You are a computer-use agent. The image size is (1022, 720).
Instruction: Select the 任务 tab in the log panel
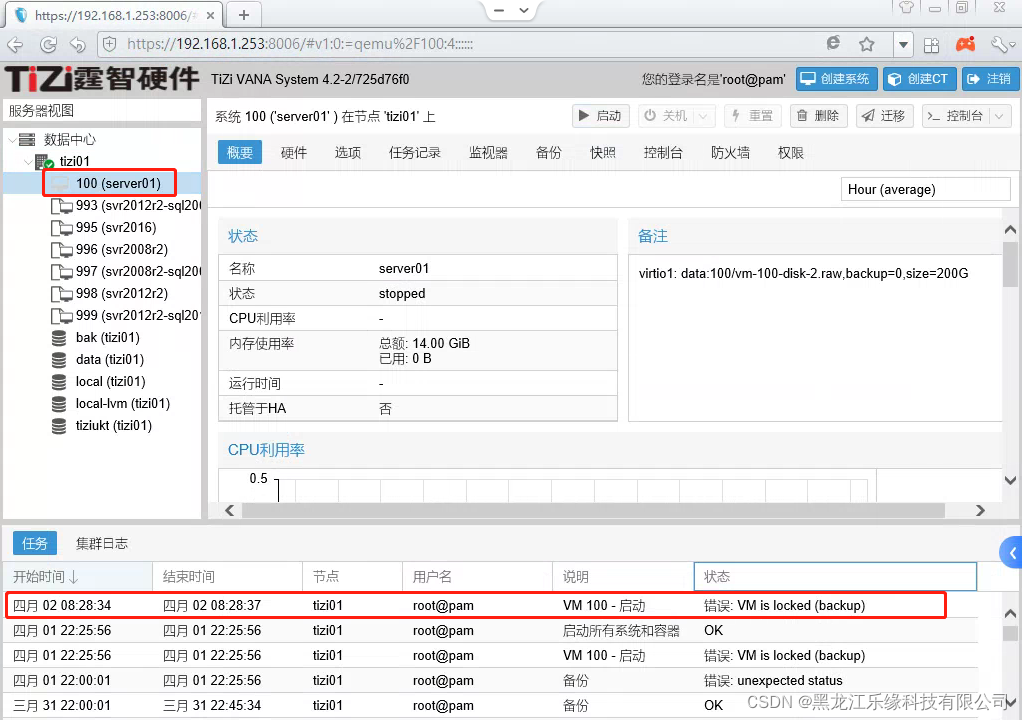coord(35,543)
